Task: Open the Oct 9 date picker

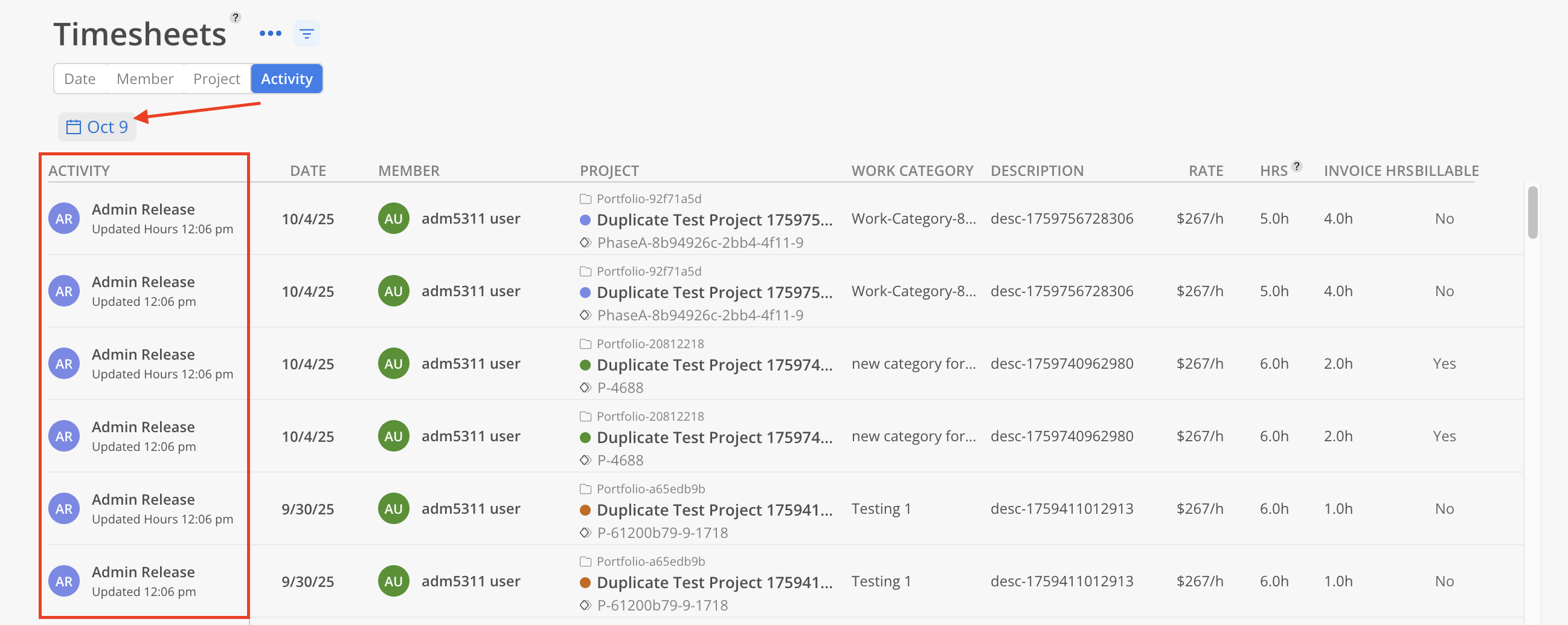Action: [x=107, y=127]
